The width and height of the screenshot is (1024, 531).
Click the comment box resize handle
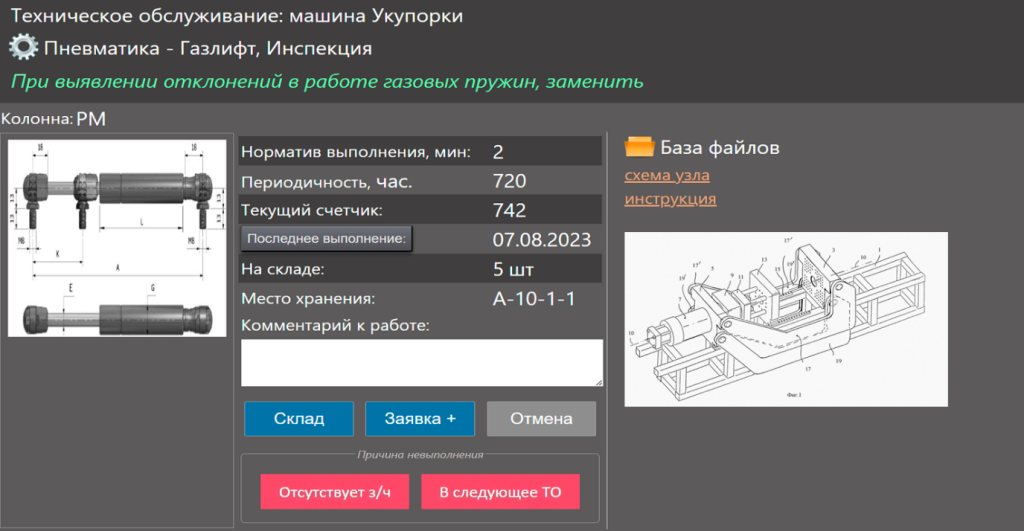[598, 381]
